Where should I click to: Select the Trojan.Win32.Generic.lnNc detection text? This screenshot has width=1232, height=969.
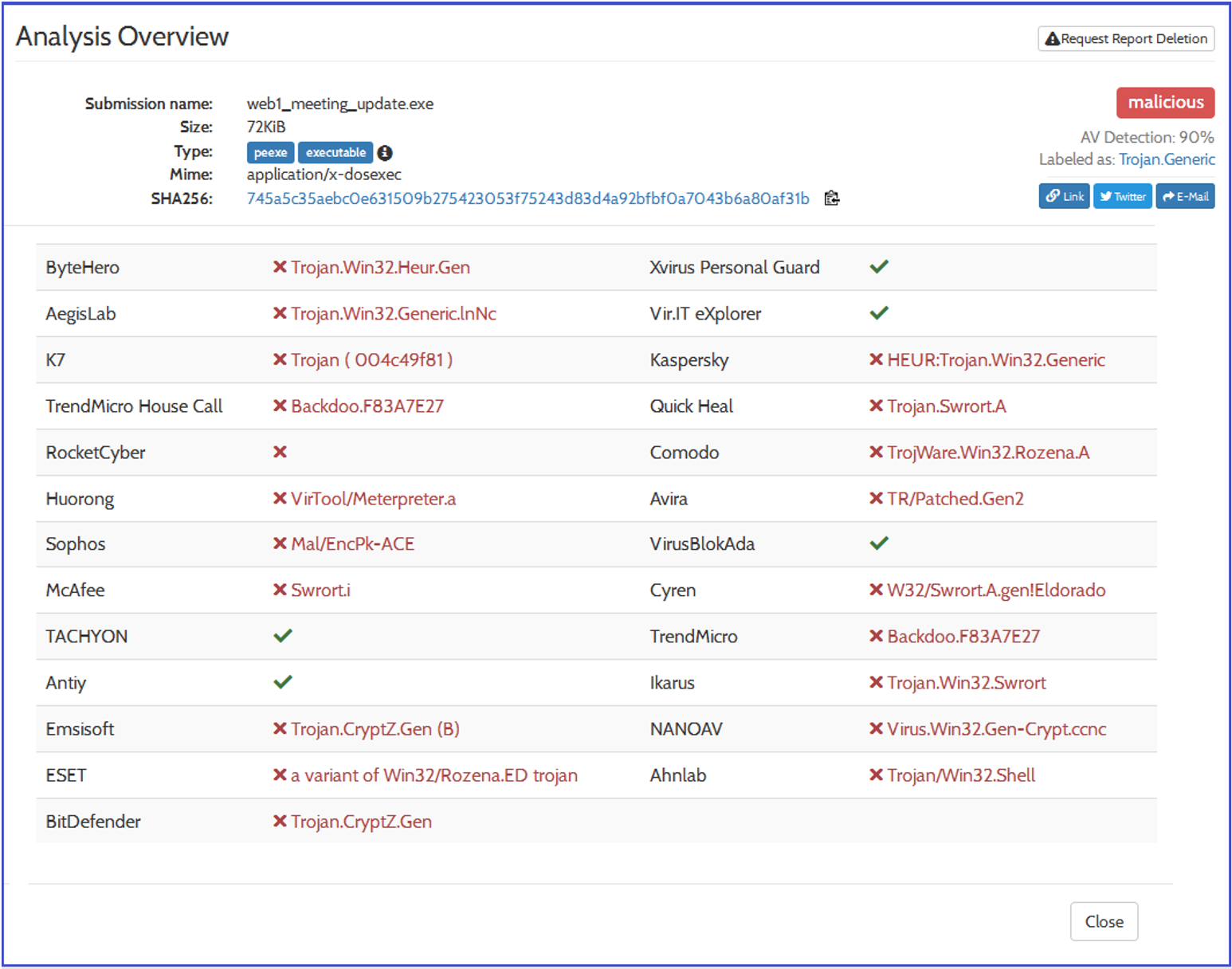(394, 313)
